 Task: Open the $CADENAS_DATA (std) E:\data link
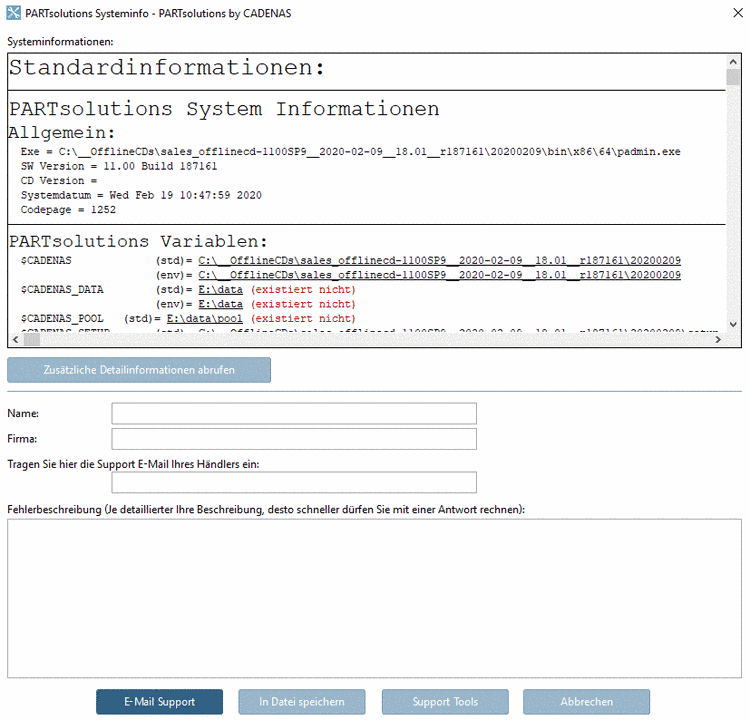221,289
